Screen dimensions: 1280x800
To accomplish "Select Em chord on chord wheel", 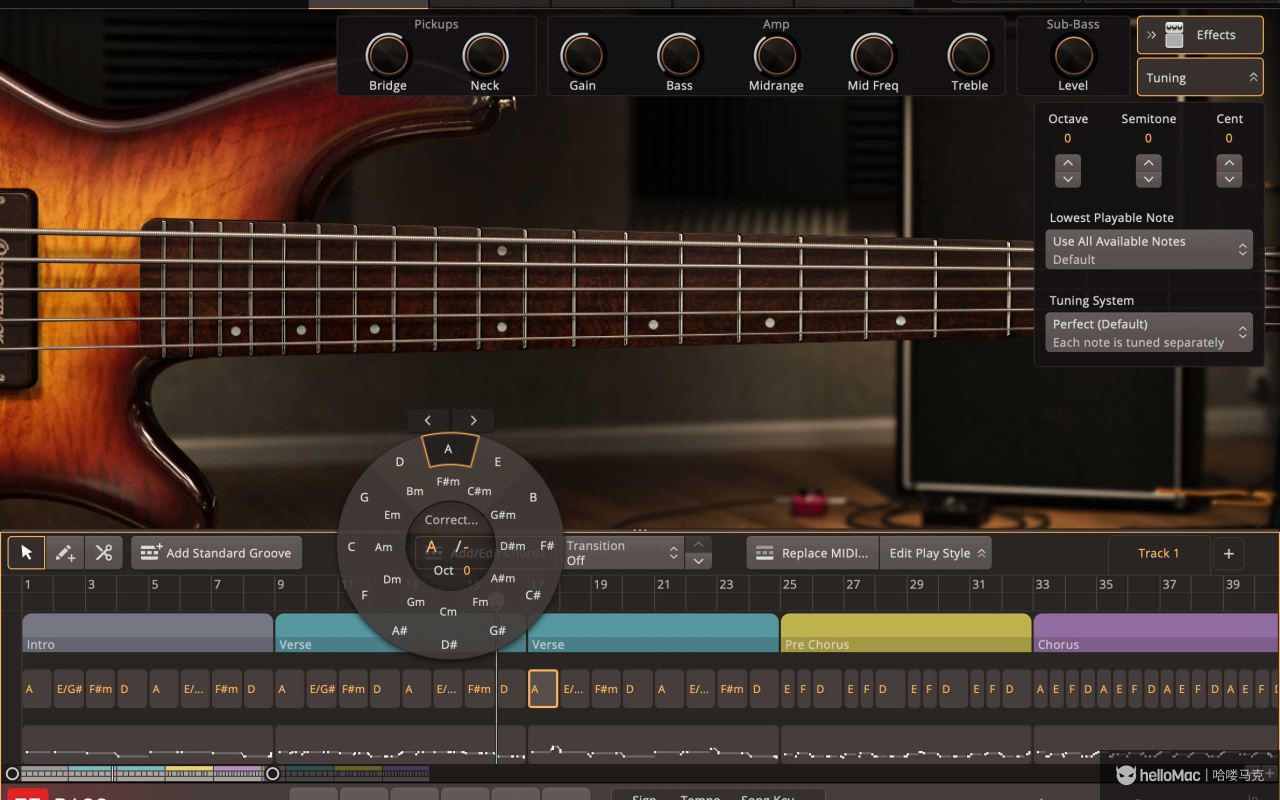I will (392, 515).
